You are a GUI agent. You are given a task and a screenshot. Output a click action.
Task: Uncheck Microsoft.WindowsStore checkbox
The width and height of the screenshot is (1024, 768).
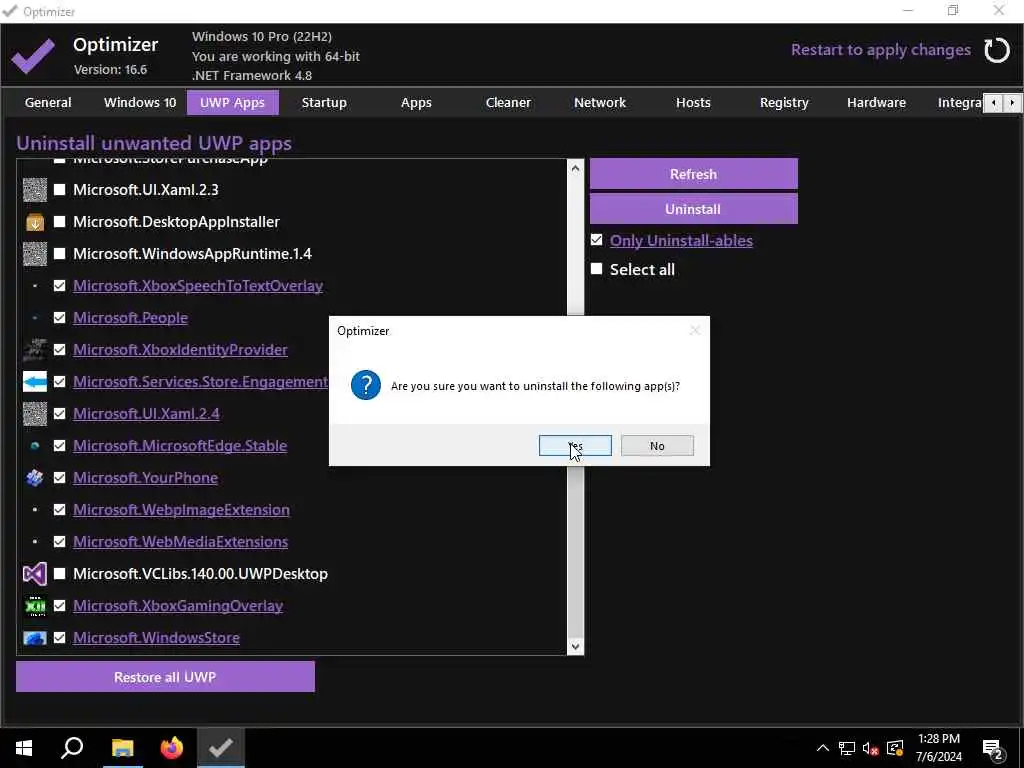click(x=59, y=637)
